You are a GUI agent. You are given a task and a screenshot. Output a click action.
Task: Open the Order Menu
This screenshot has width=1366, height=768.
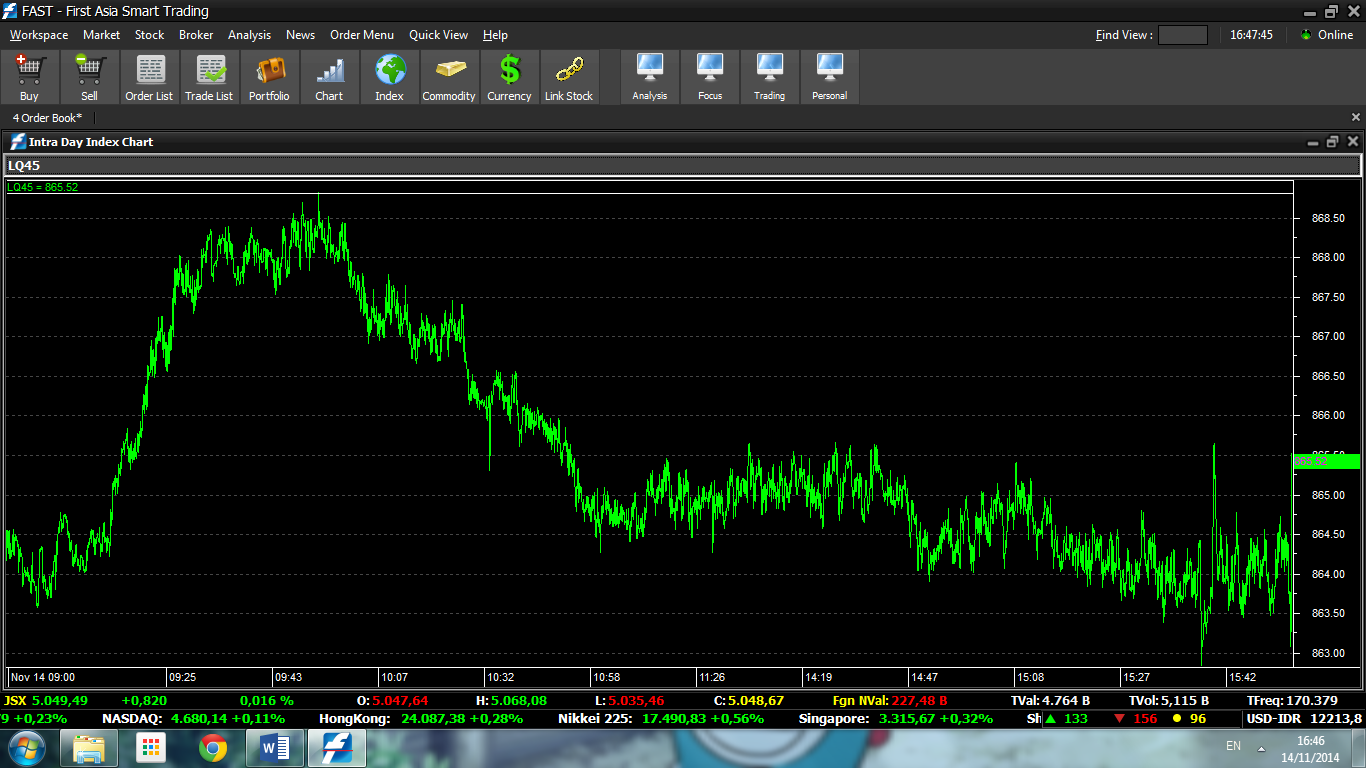[x=362, y=35]
